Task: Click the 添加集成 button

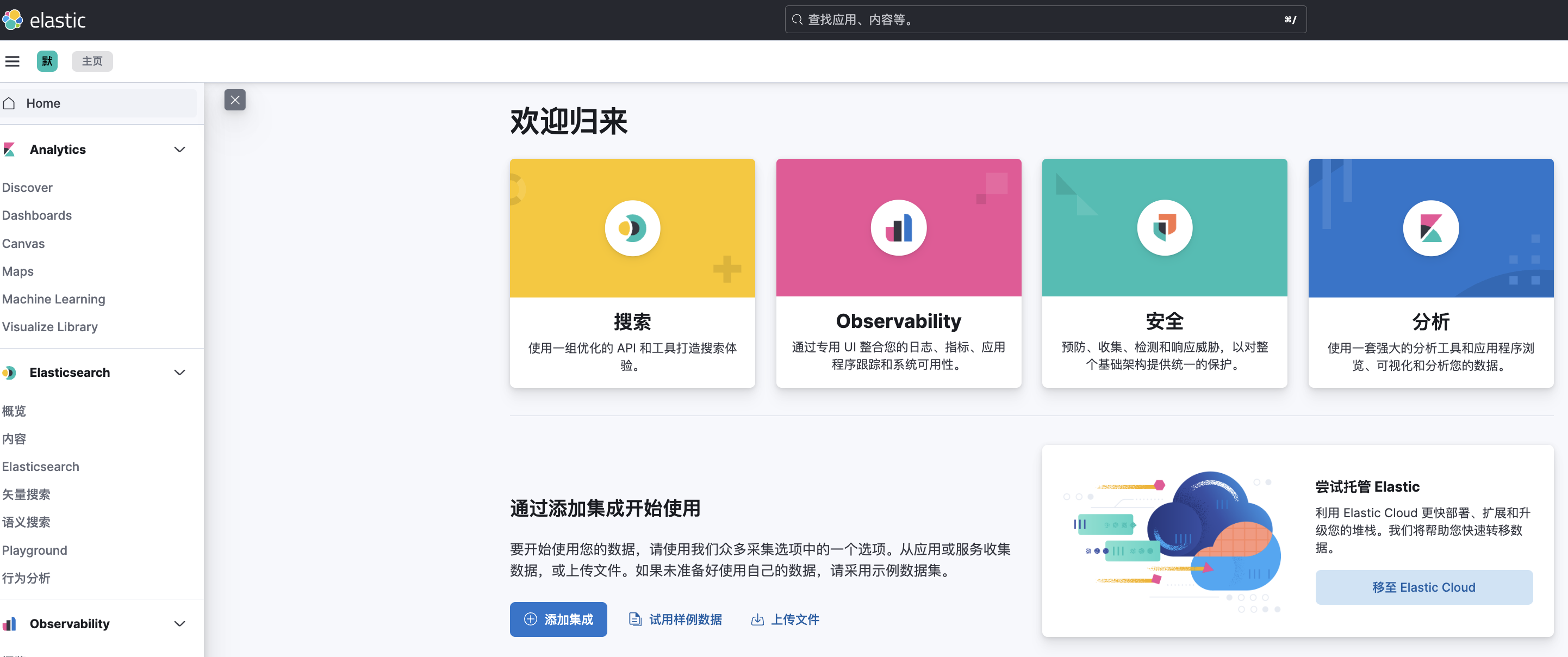Action: [558, 619]
